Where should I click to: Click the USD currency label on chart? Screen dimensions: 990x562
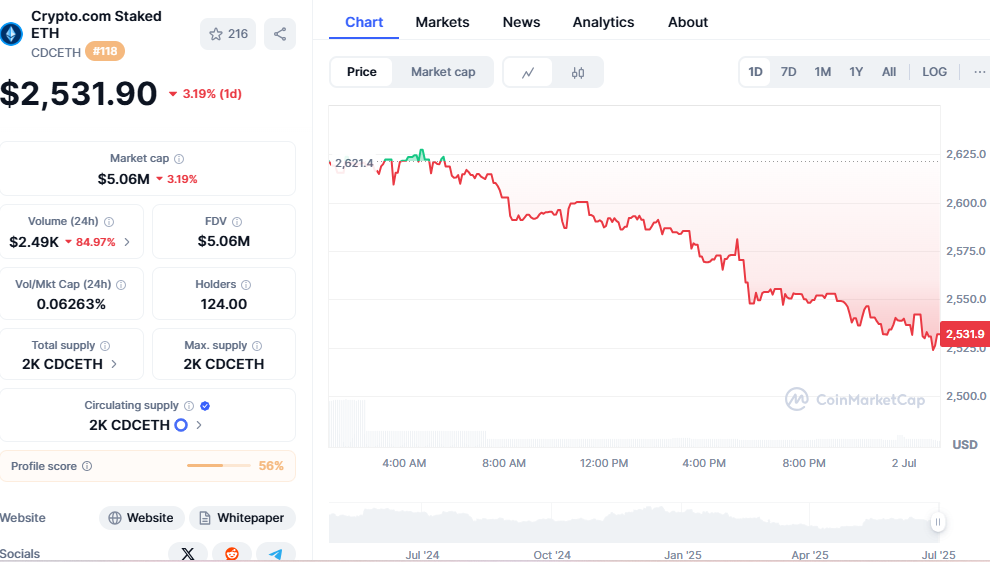[964, 445]
